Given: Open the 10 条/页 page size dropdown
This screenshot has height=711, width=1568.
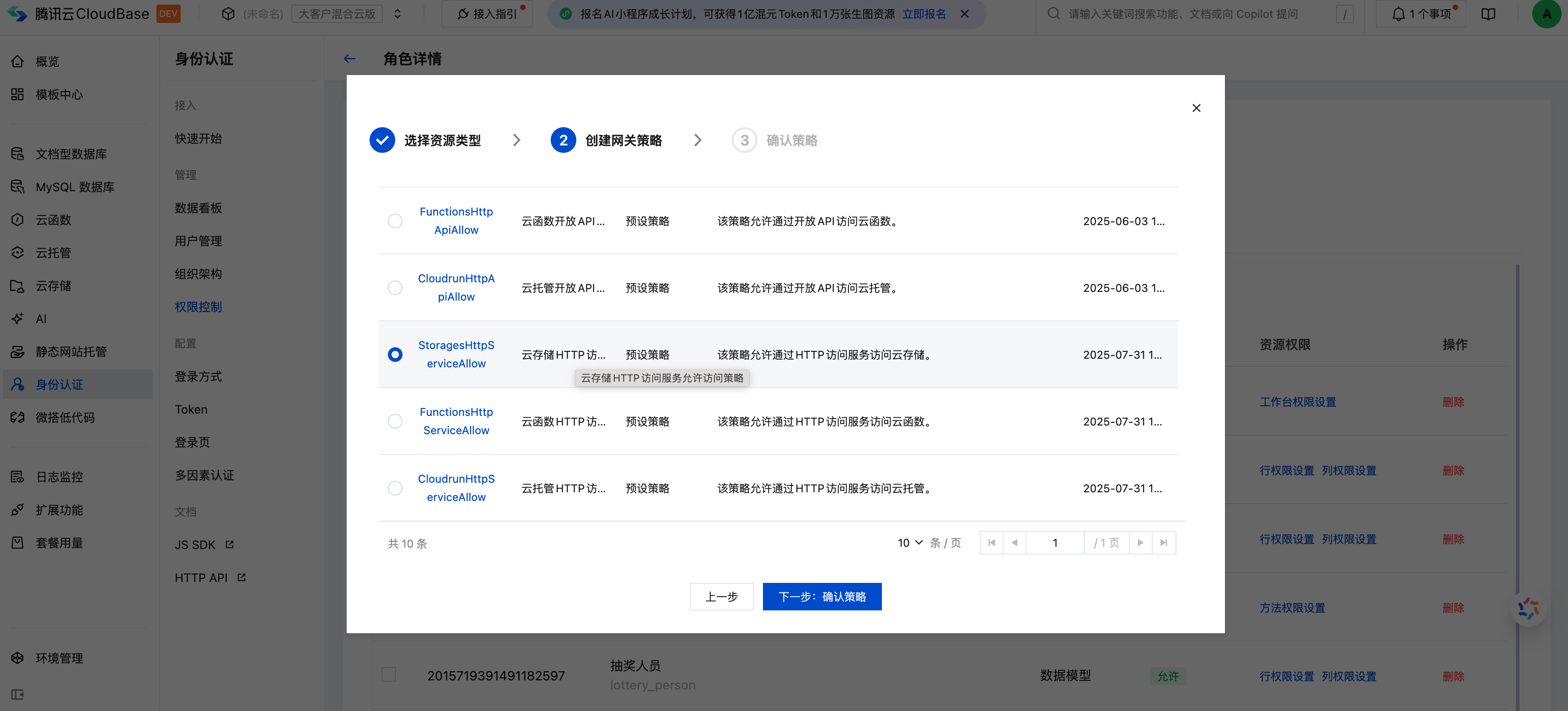Looking at the screenshot, I should click(x=910, y=542).
